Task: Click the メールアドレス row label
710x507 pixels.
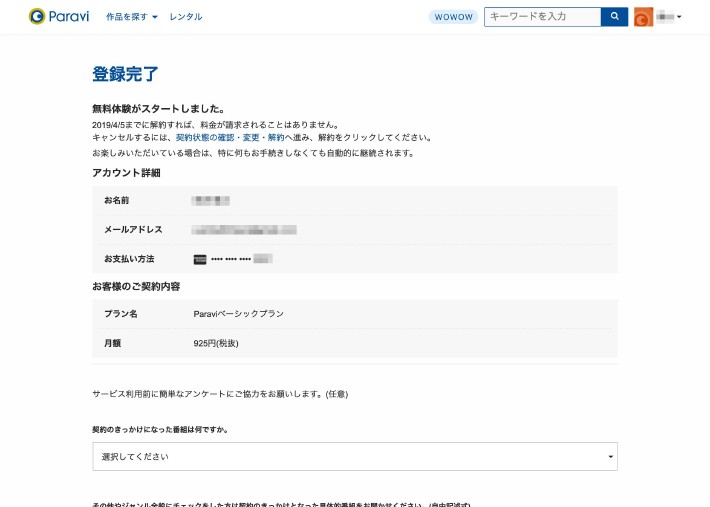Action: click(133, 230)
